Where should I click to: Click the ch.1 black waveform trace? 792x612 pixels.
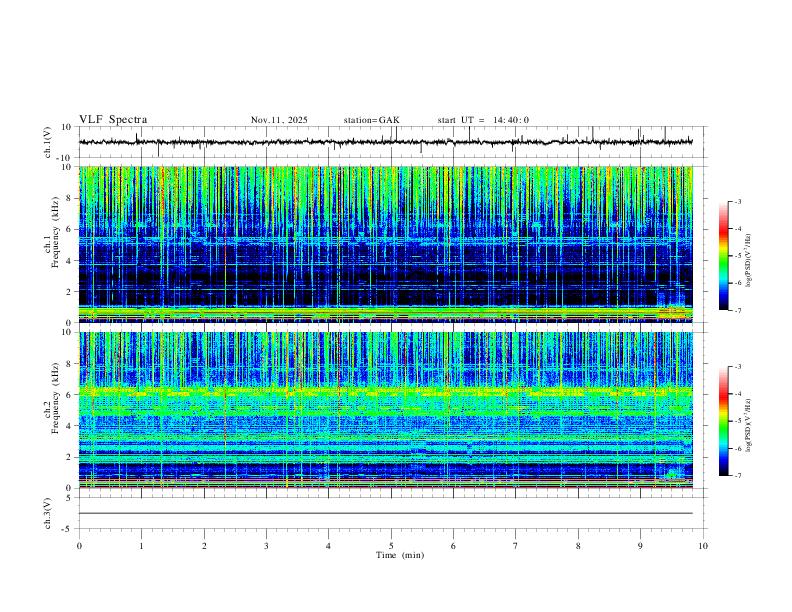coord(385,142)
